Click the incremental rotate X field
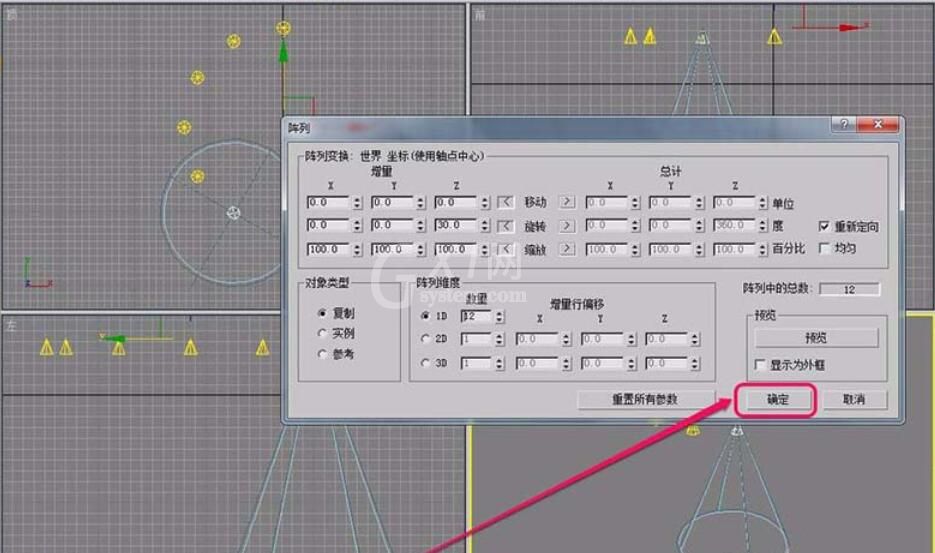The height and width of the screenshot is (553, 935). pos(329,225)
